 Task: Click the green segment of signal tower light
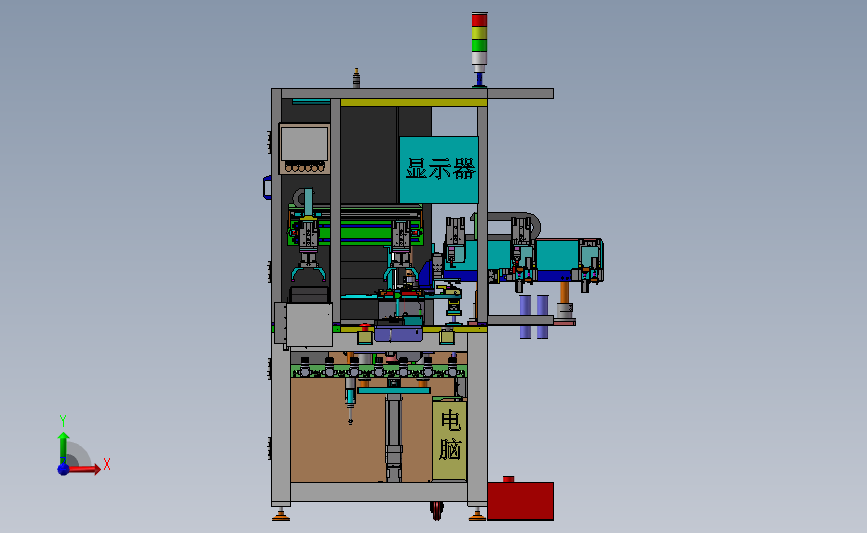coord(479,45)
